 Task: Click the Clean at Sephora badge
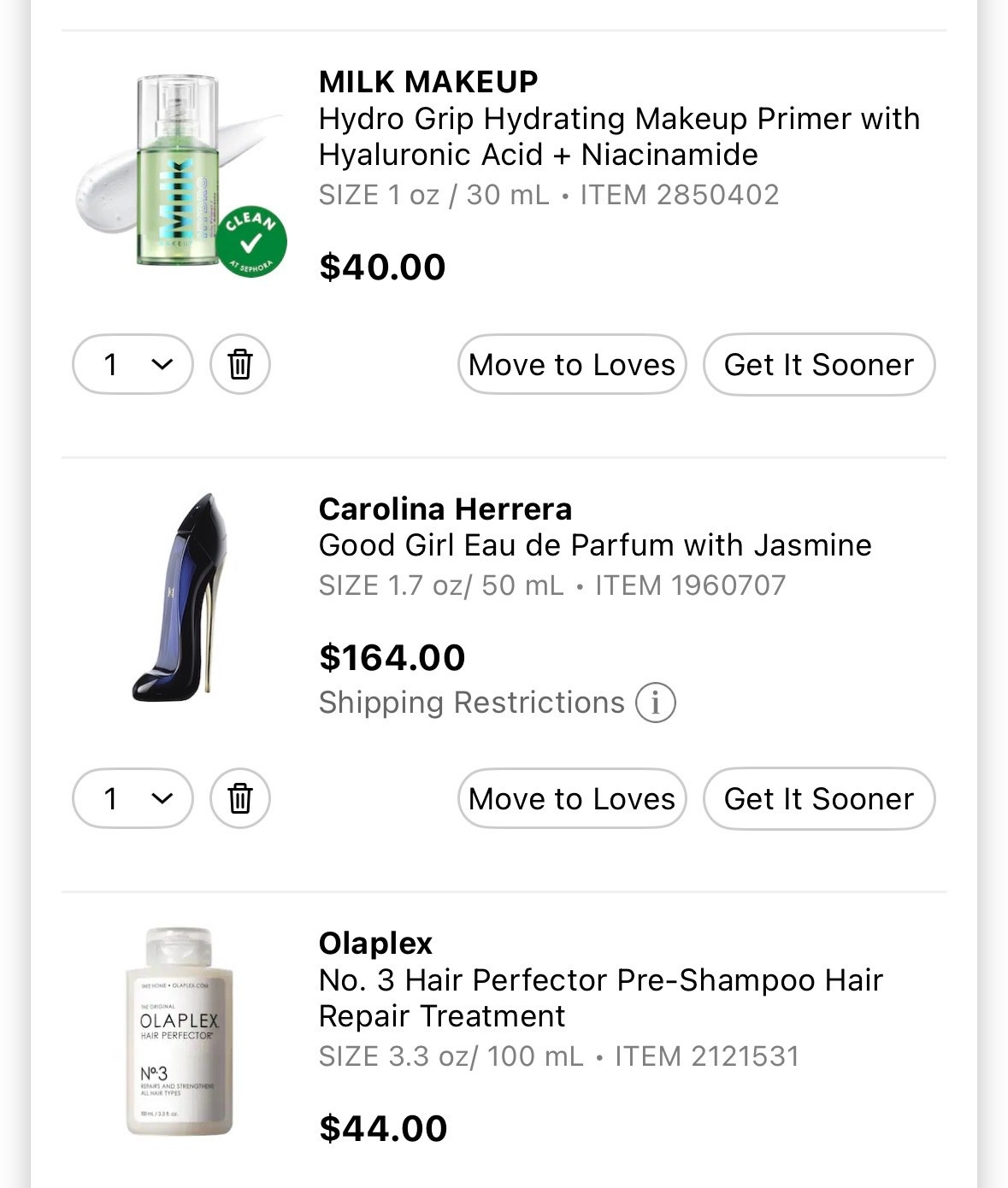click(x=251, y=242)
